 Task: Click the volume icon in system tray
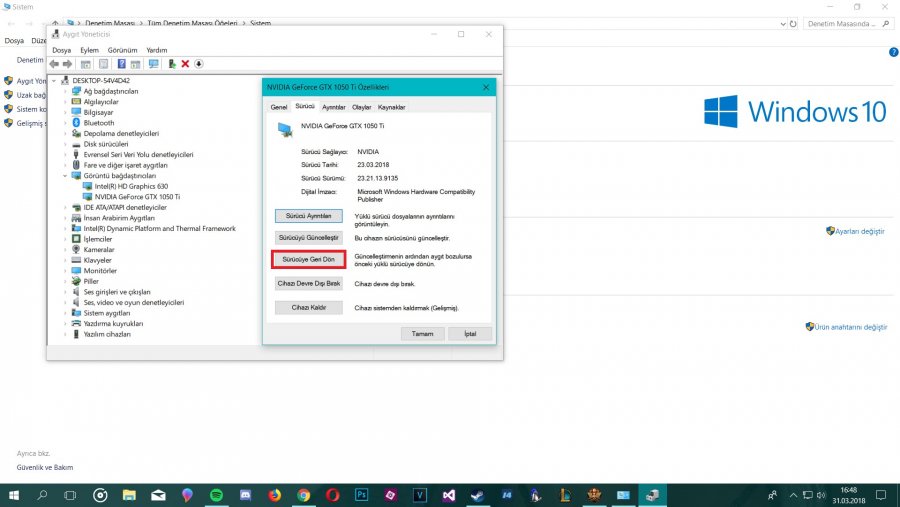coord(821,495)
